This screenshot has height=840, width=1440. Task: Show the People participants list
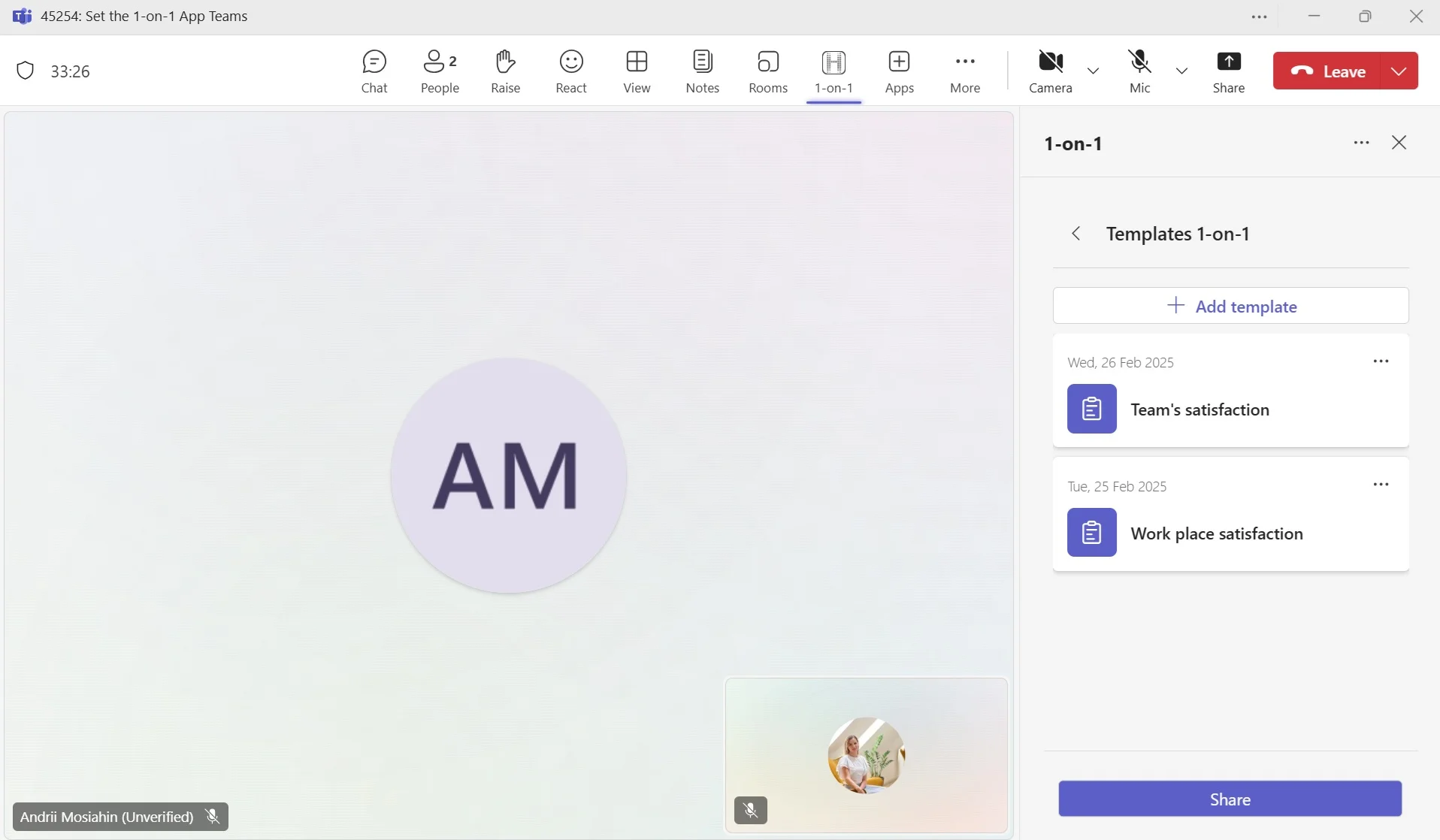[x=440, y=71]
